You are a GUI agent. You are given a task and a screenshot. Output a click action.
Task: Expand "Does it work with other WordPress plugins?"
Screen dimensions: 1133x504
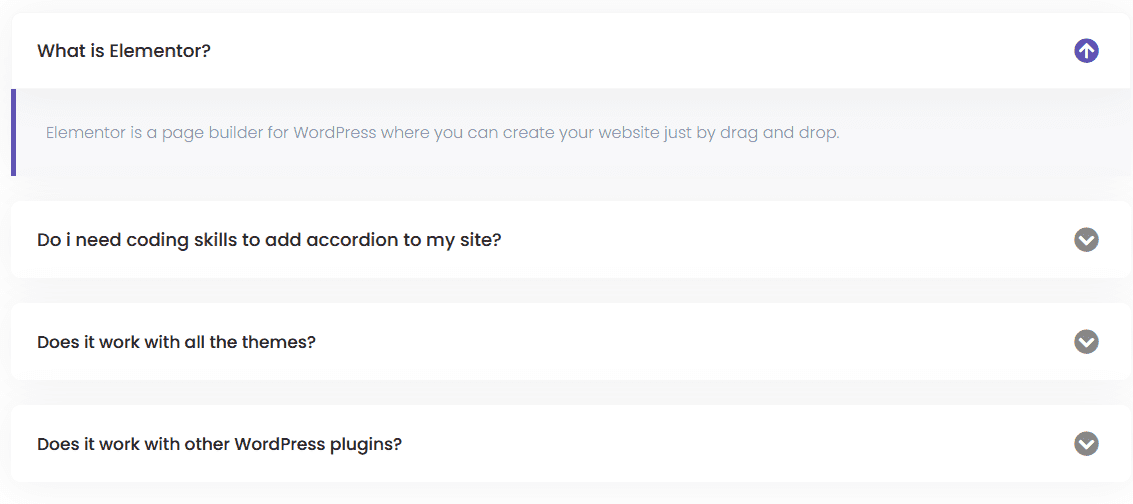(219, 443)
